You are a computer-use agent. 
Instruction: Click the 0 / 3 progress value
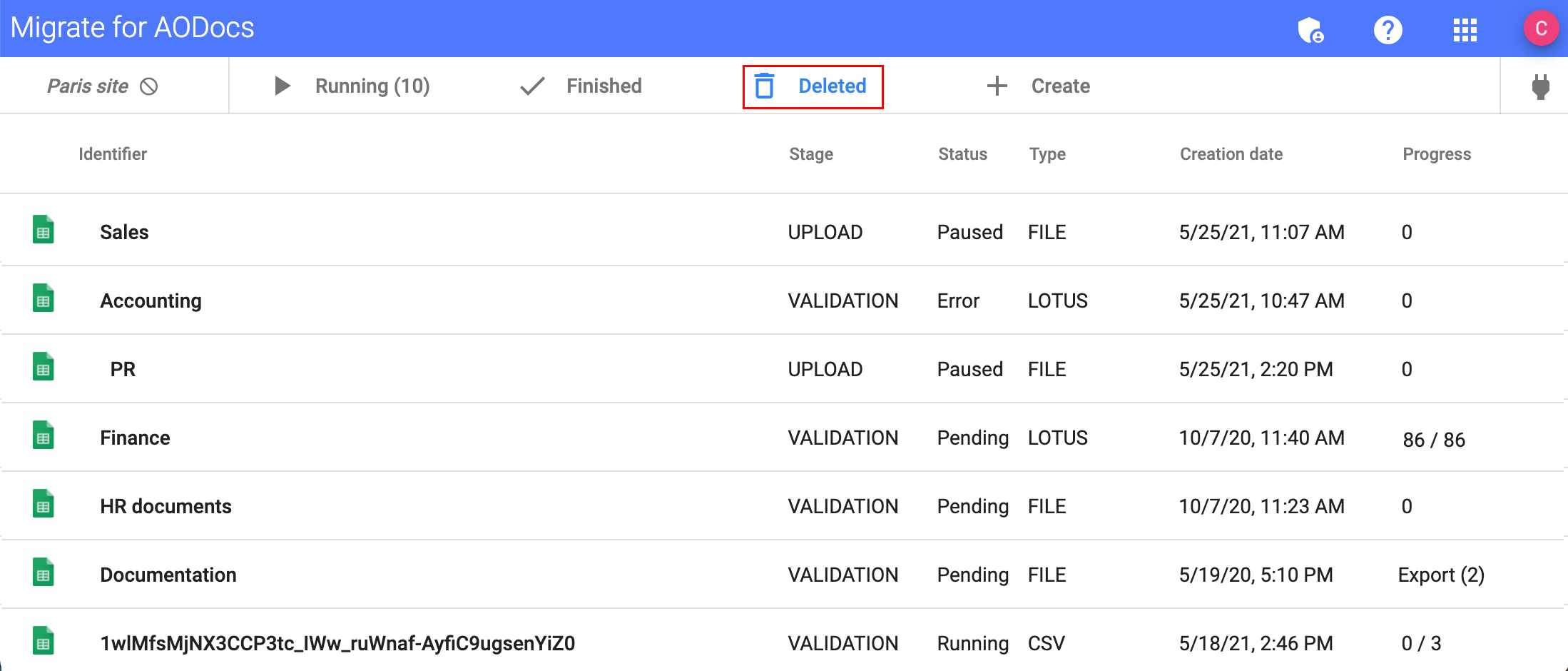click(1421, 643)
